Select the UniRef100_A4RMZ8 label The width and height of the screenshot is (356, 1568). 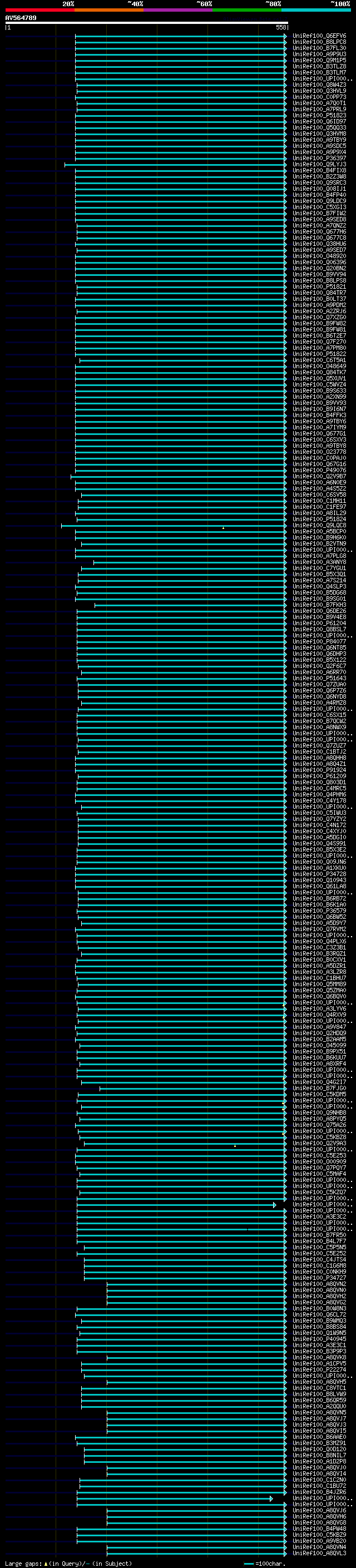[x=319, y=703]
